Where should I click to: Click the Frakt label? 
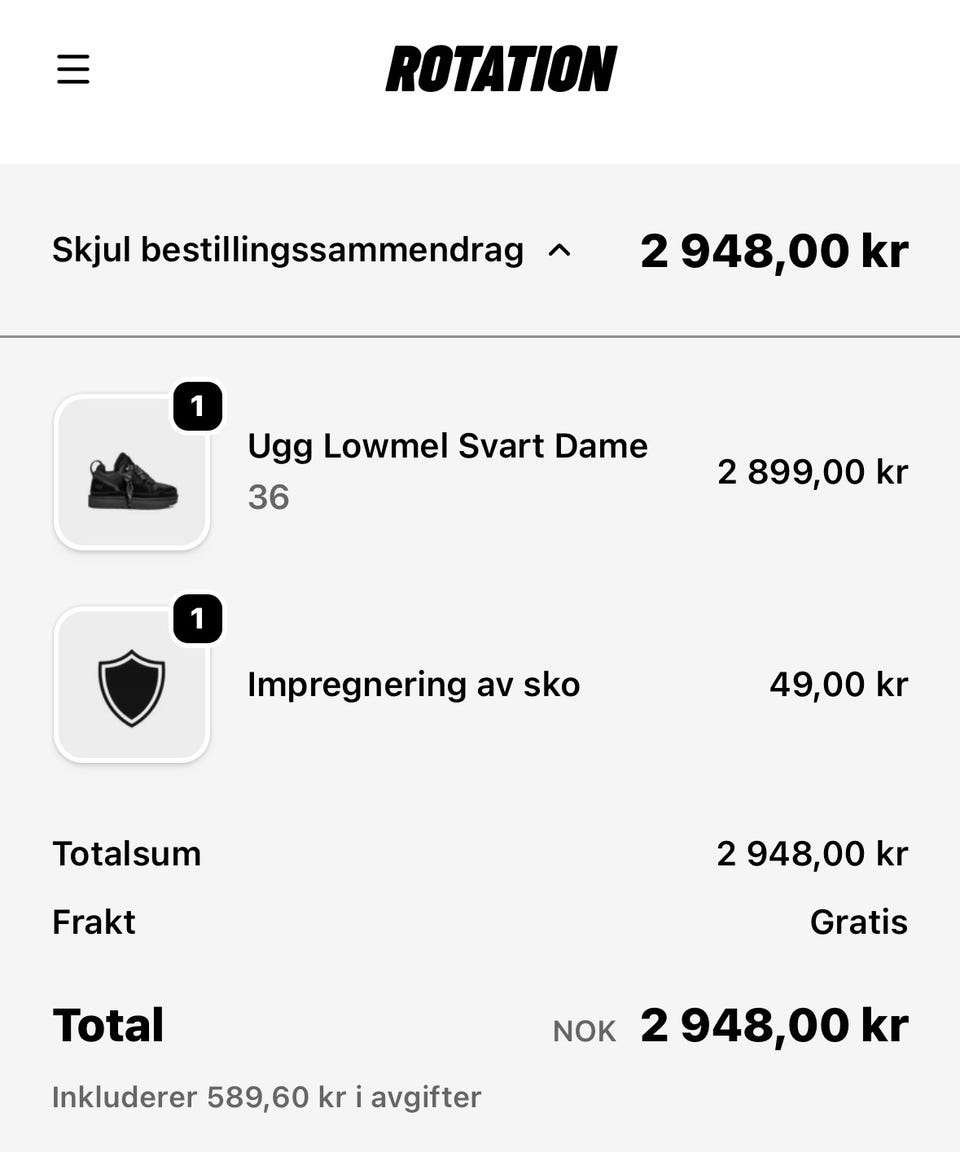(x=93, y=922)
